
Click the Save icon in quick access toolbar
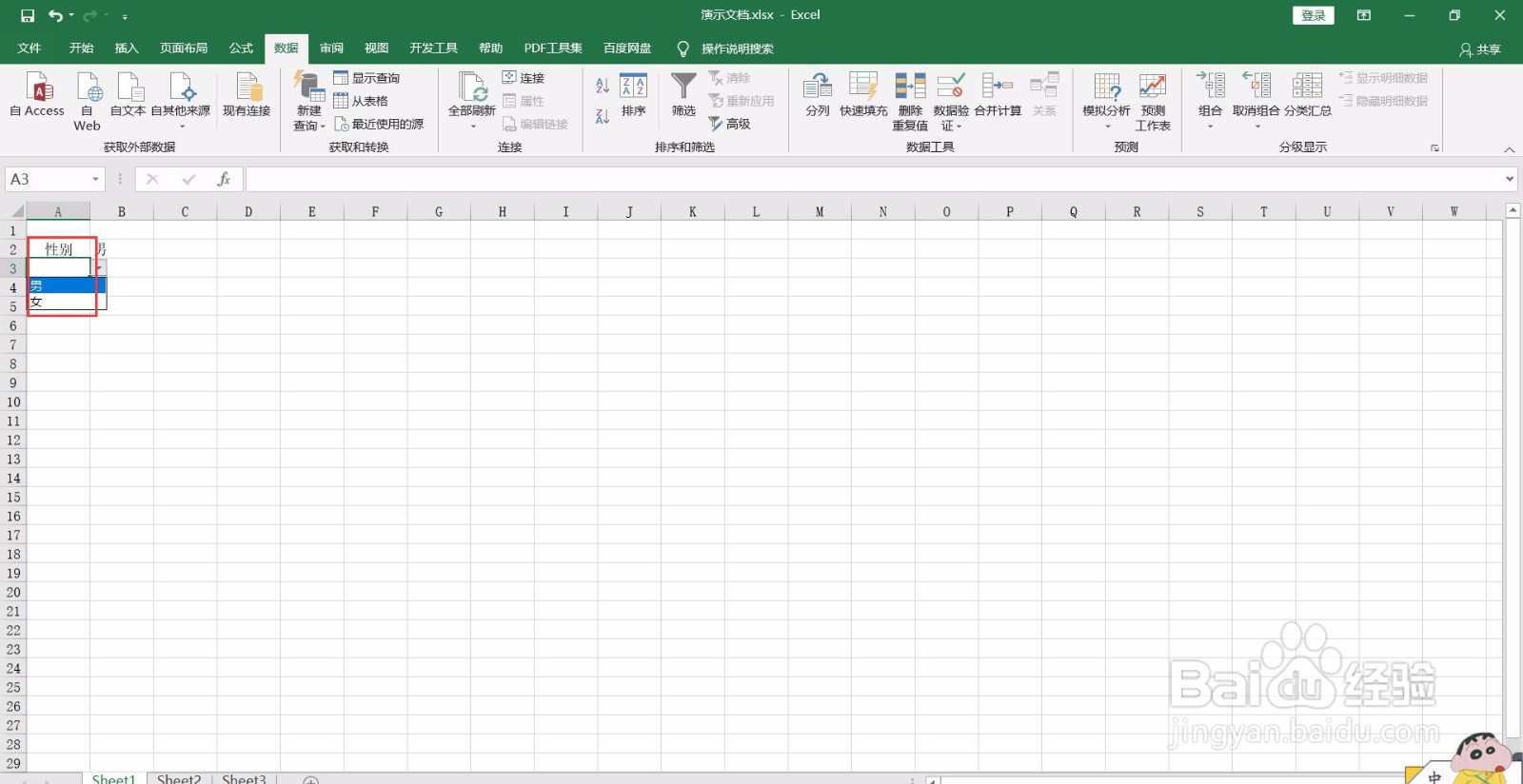(28, 15)
